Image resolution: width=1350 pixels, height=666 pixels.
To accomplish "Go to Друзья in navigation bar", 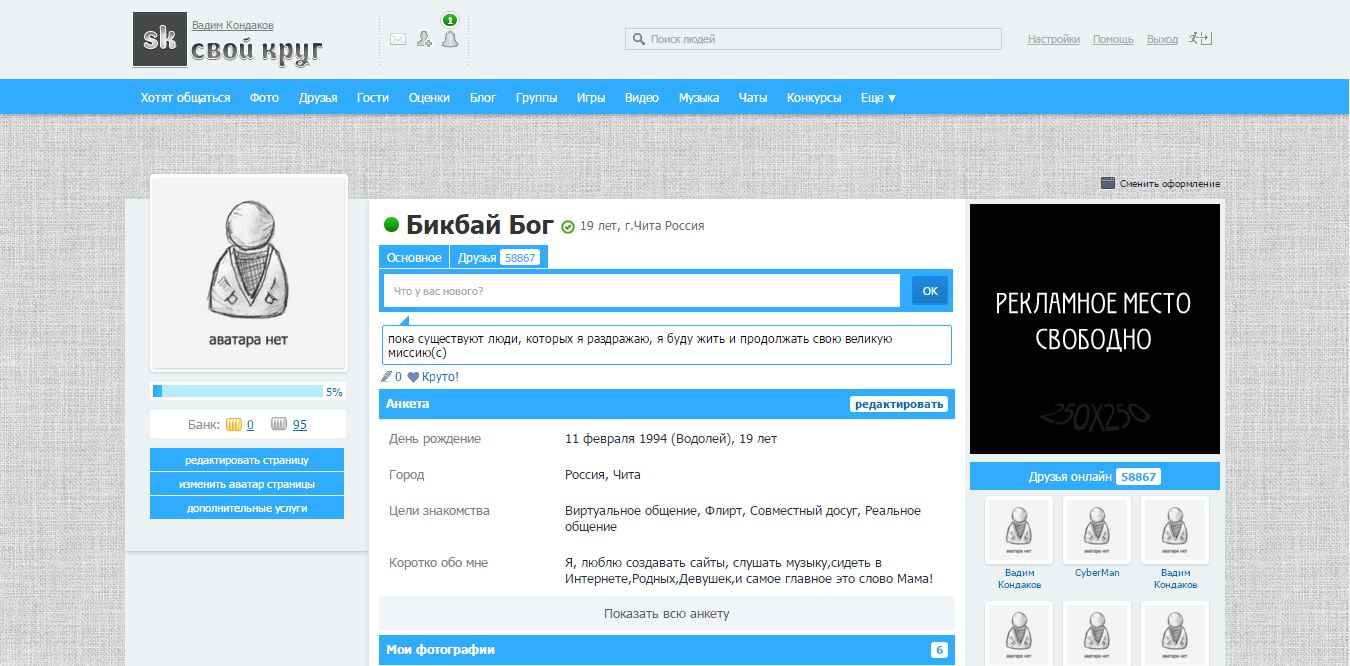I will 317,98.
